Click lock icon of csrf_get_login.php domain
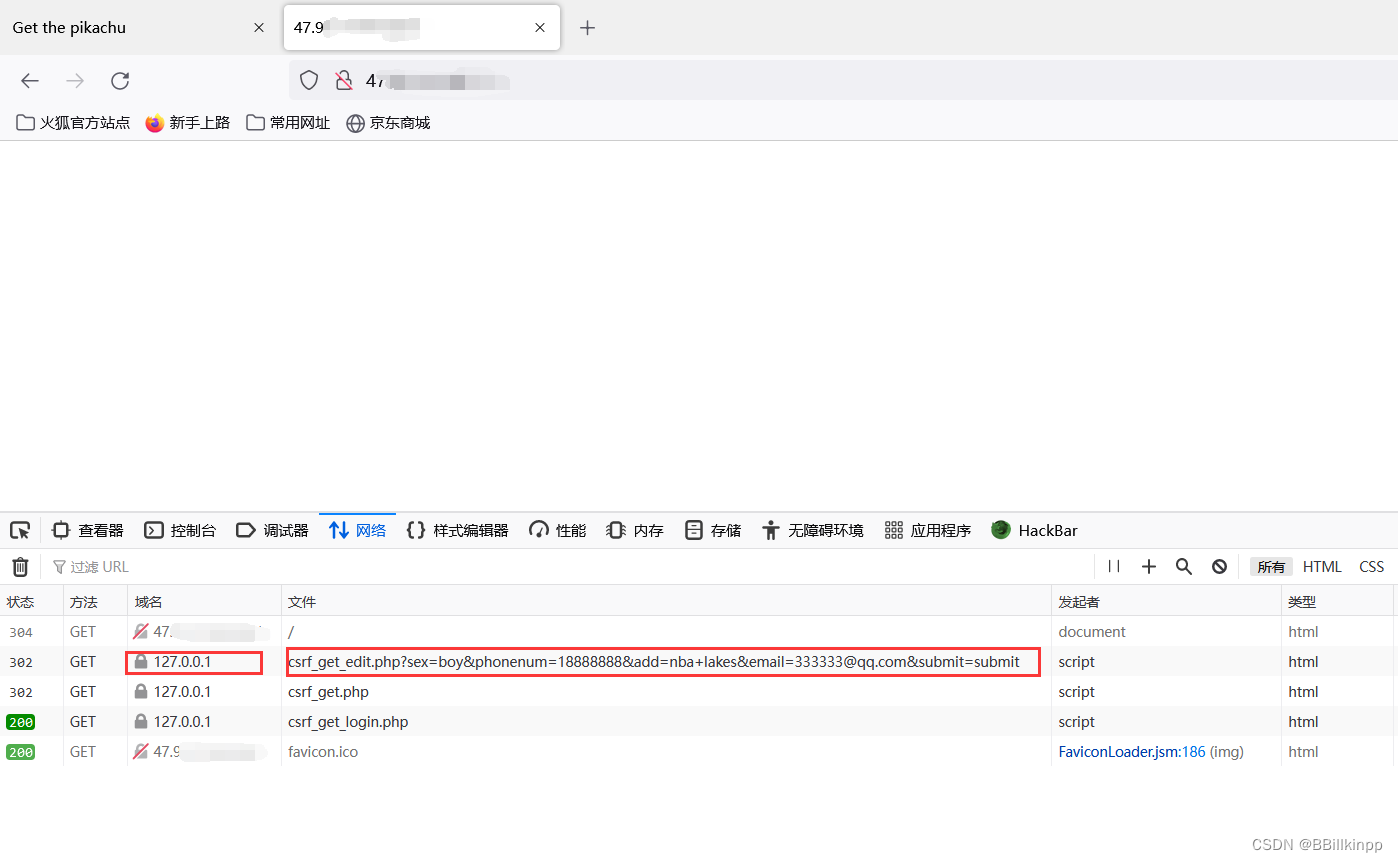The height and width of the screenshot is (862, 1398). click(x=141, y=722)
